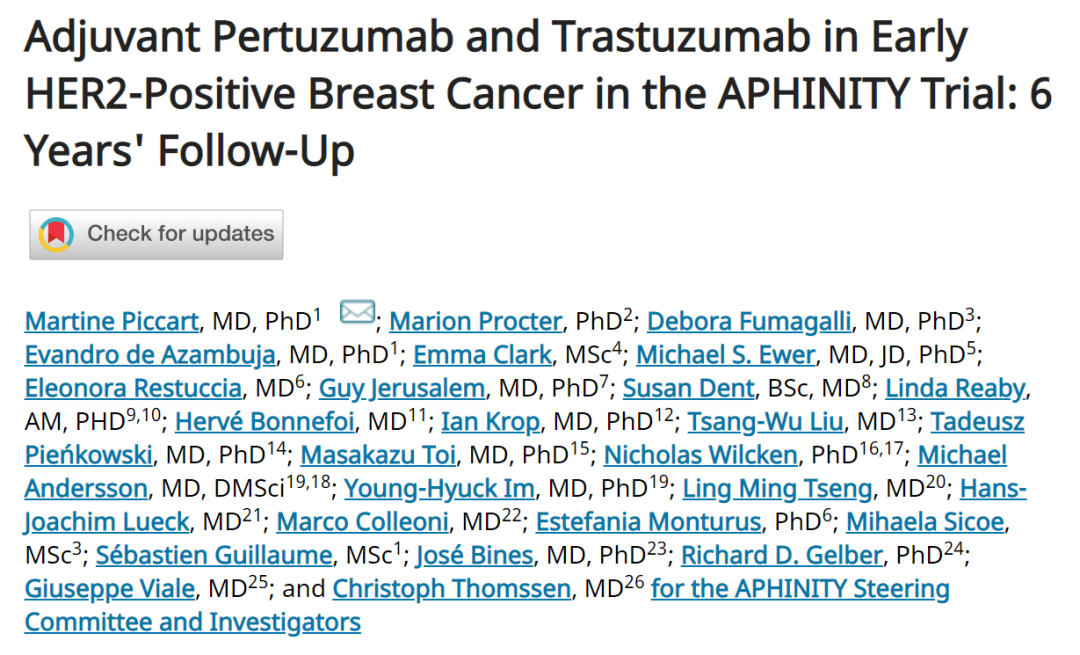Click the Check for updates button

pyautogui.click(x=156, y=234)
